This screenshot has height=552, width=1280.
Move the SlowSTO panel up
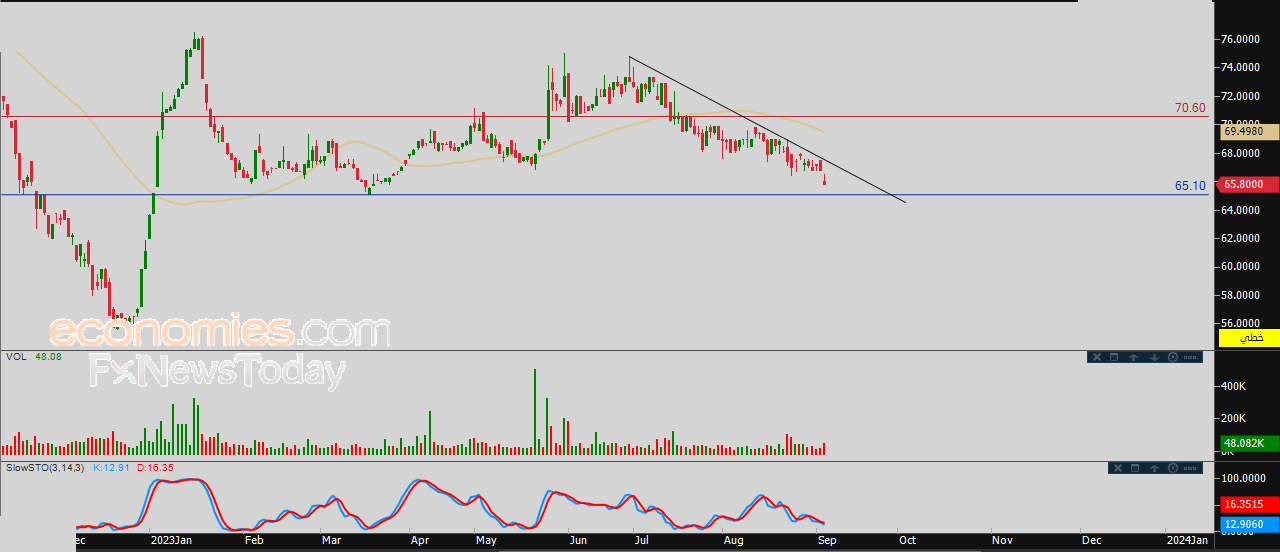pyautogui.click(x=1154, y=468)
